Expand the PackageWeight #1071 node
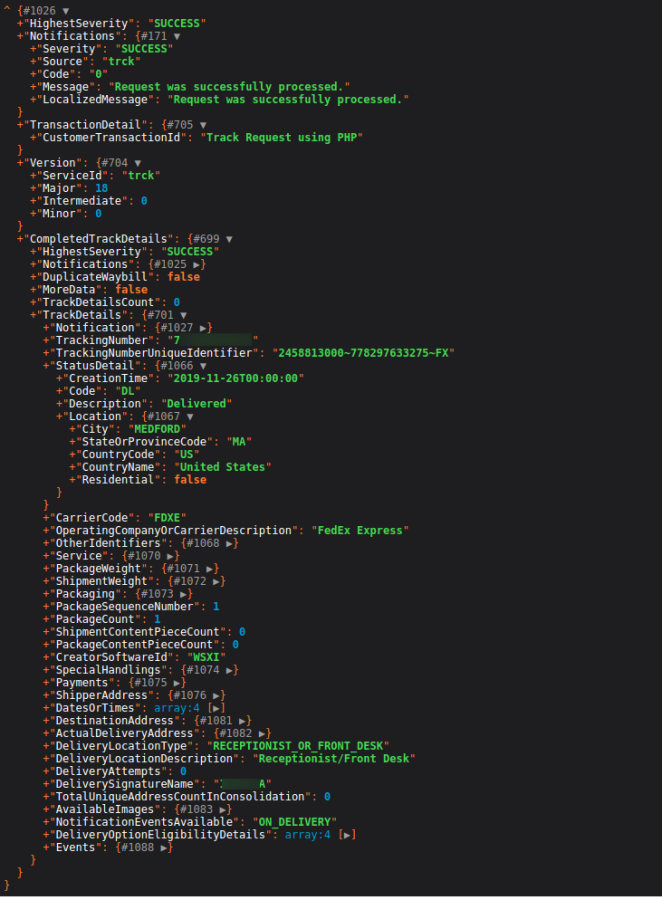 click(x=218, y=568)
